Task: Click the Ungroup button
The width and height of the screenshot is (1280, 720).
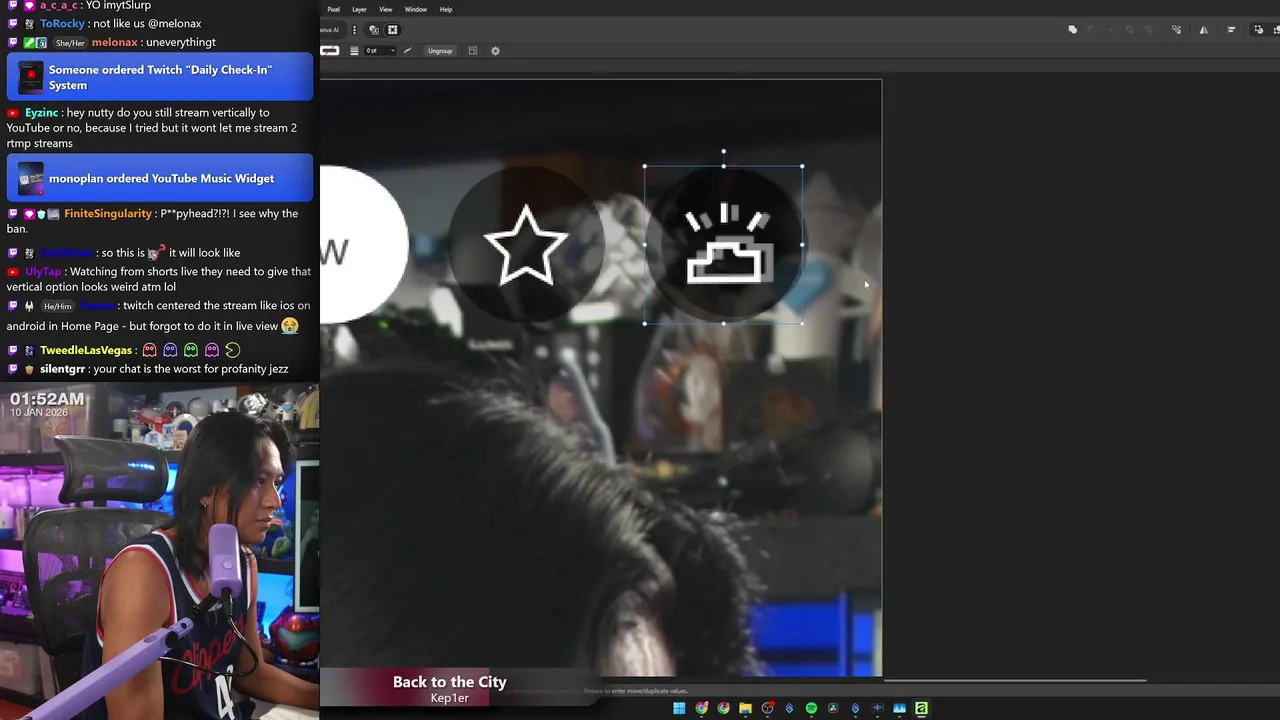Action: (440, 51)
